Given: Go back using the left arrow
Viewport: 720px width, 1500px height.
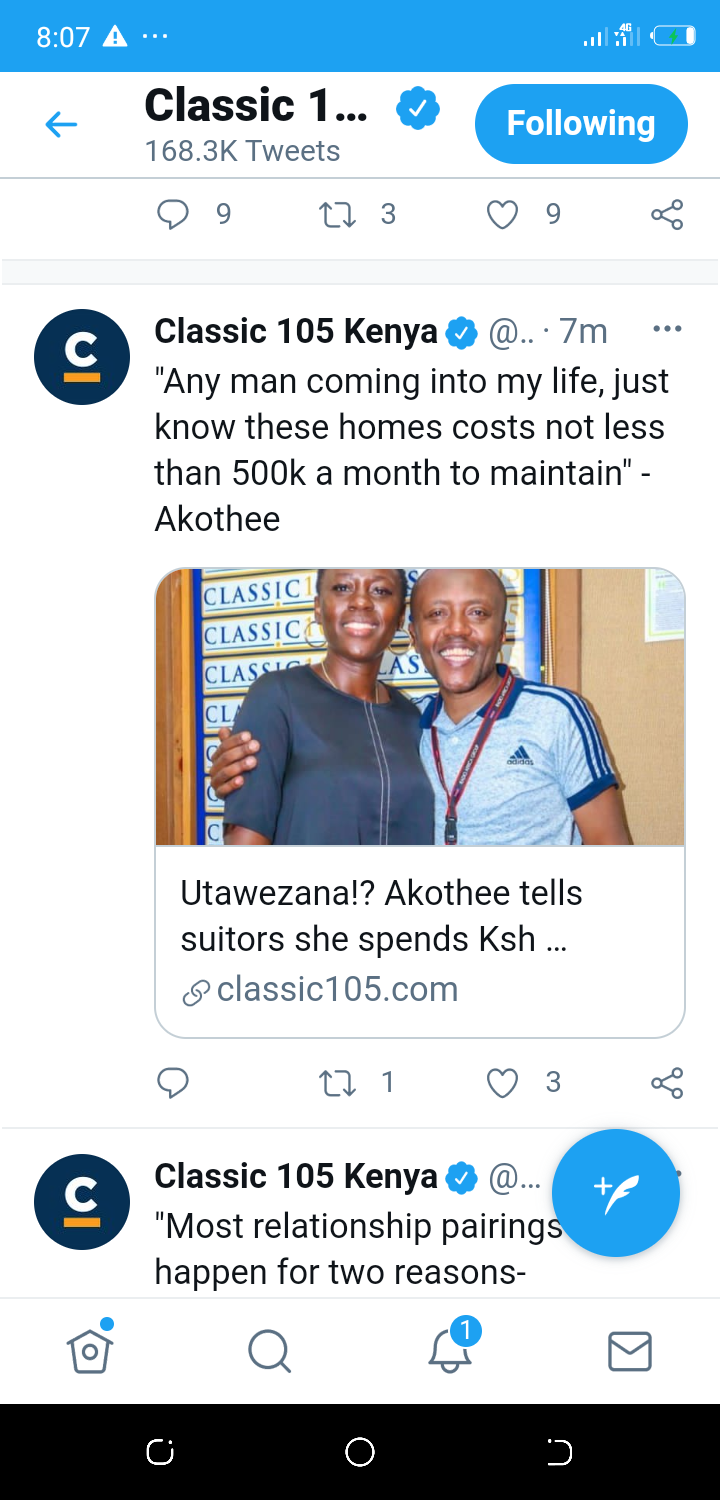Looking at the screenshot, I should tap(61, 124).
